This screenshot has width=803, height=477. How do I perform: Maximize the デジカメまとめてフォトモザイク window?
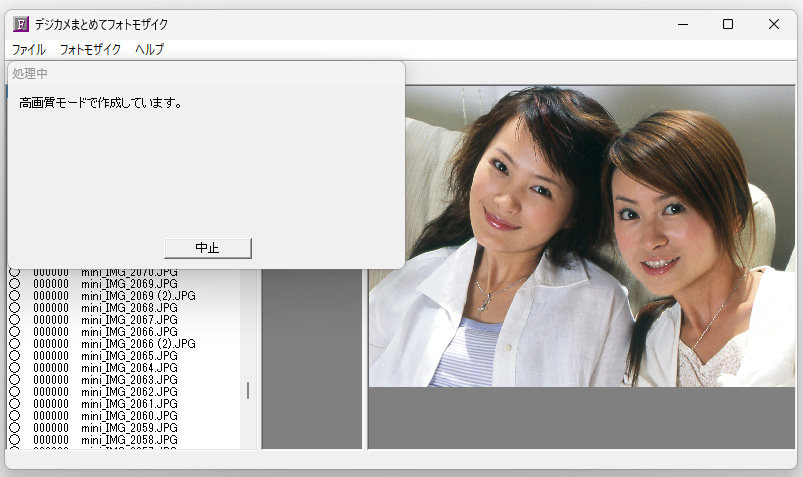728,24
